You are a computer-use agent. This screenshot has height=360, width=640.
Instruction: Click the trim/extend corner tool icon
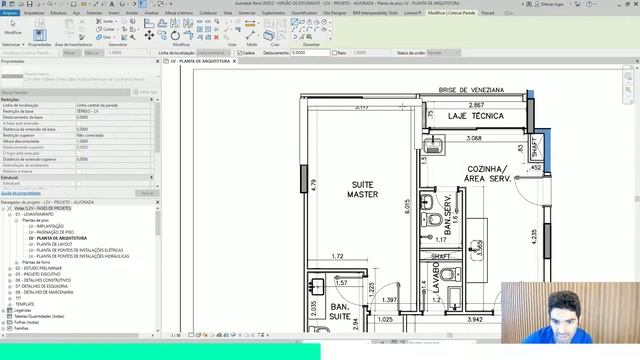point(188,36)
